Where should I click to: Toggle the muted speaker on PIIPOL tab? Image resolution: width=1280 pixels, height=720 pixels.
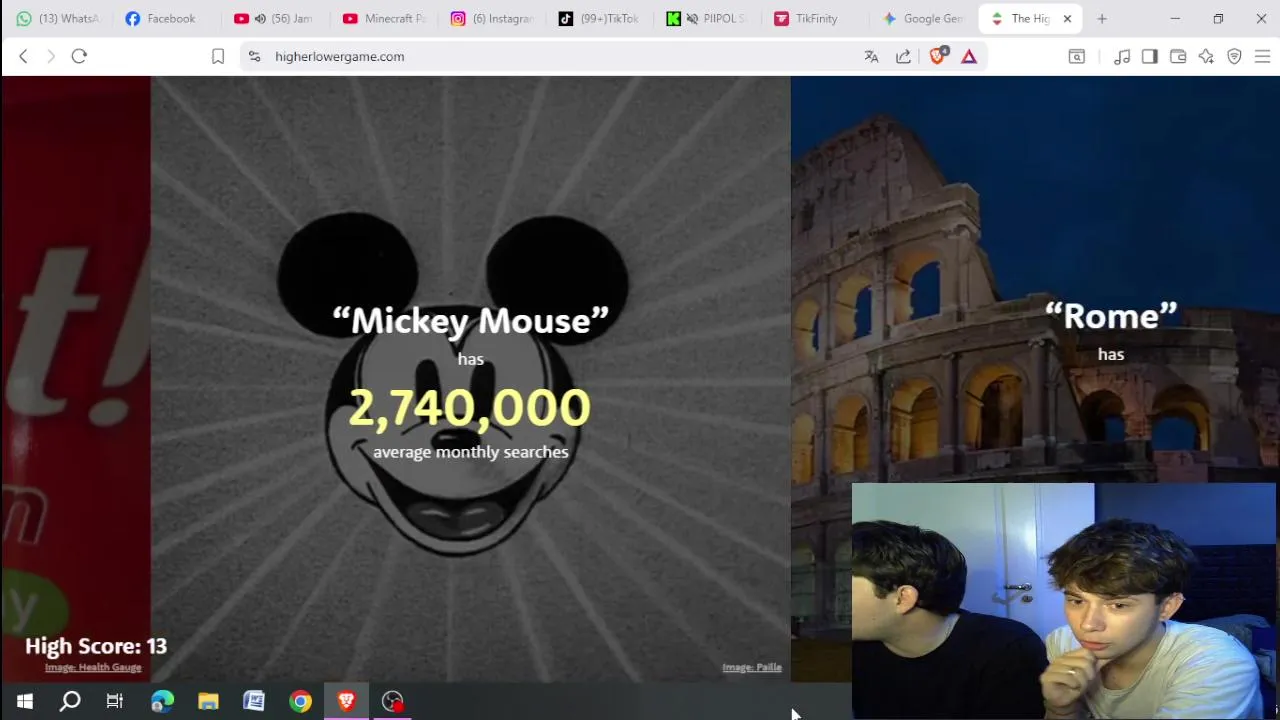pyautogui.click(x=692, y=19)
